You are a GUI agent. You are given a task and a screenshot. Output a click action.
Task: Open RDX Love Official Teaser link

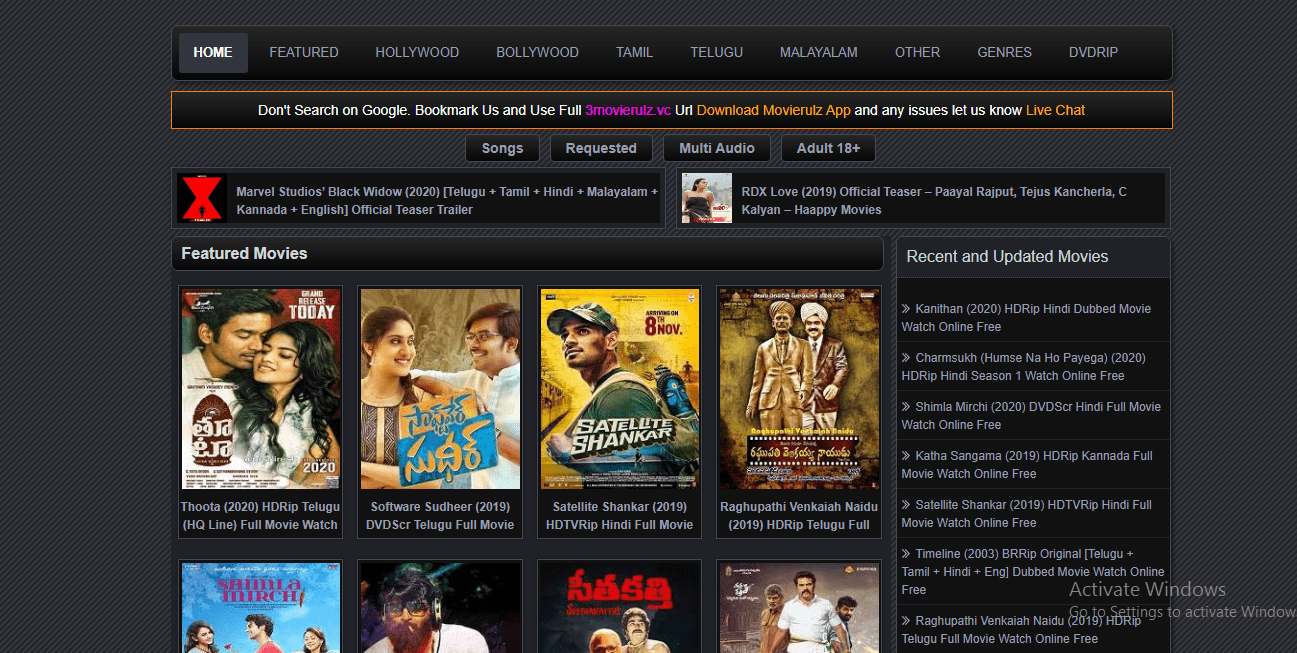coord(934,200)
